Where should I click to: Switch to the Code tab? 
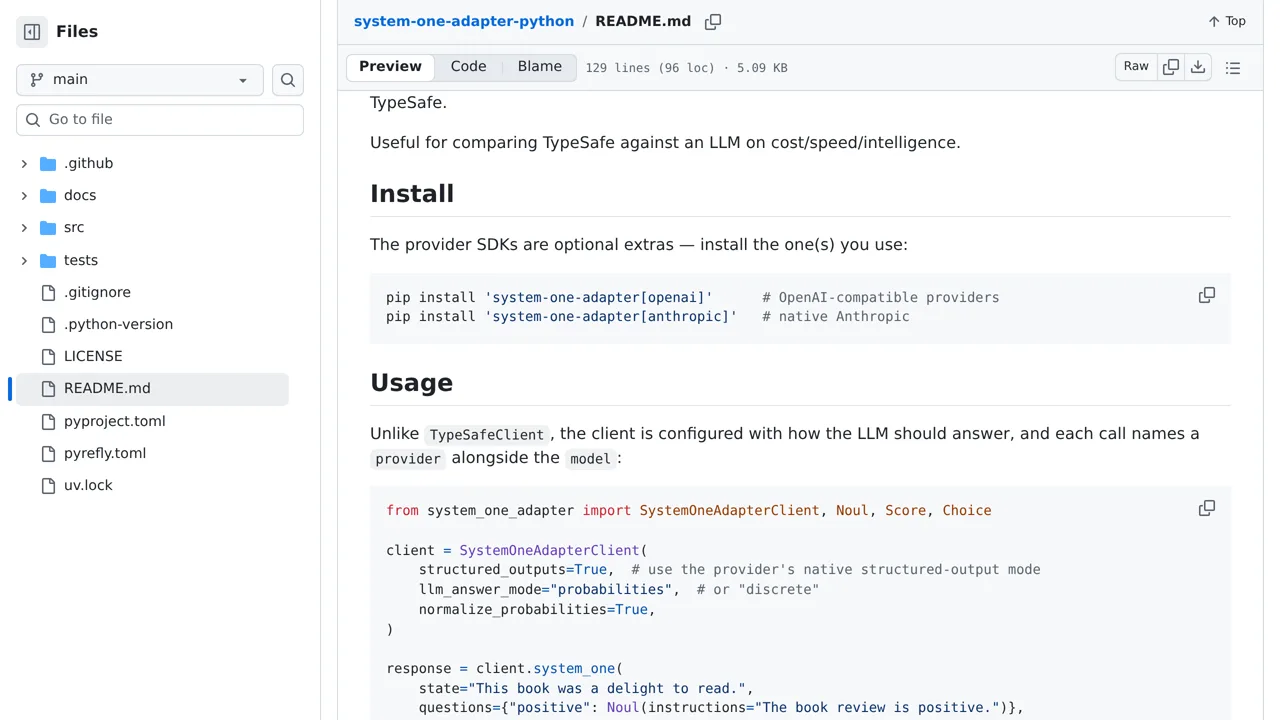pyautogui.click(x=468, y=67)
